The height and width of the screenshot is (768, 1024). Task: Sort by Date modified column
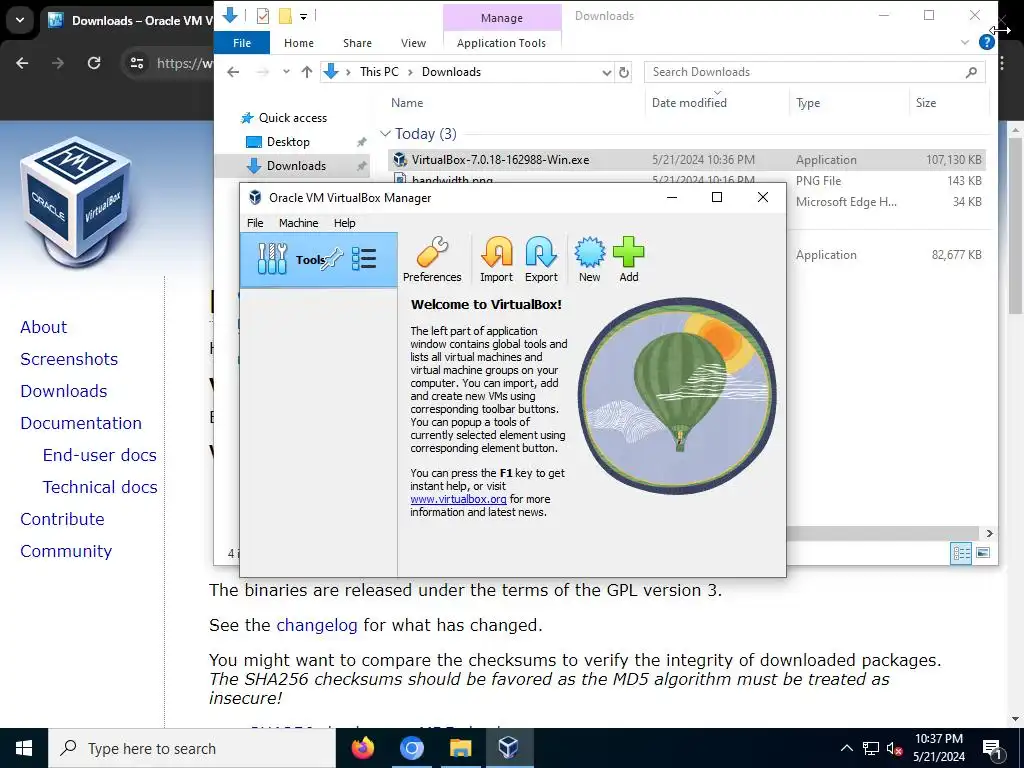(x=689, y=103)
